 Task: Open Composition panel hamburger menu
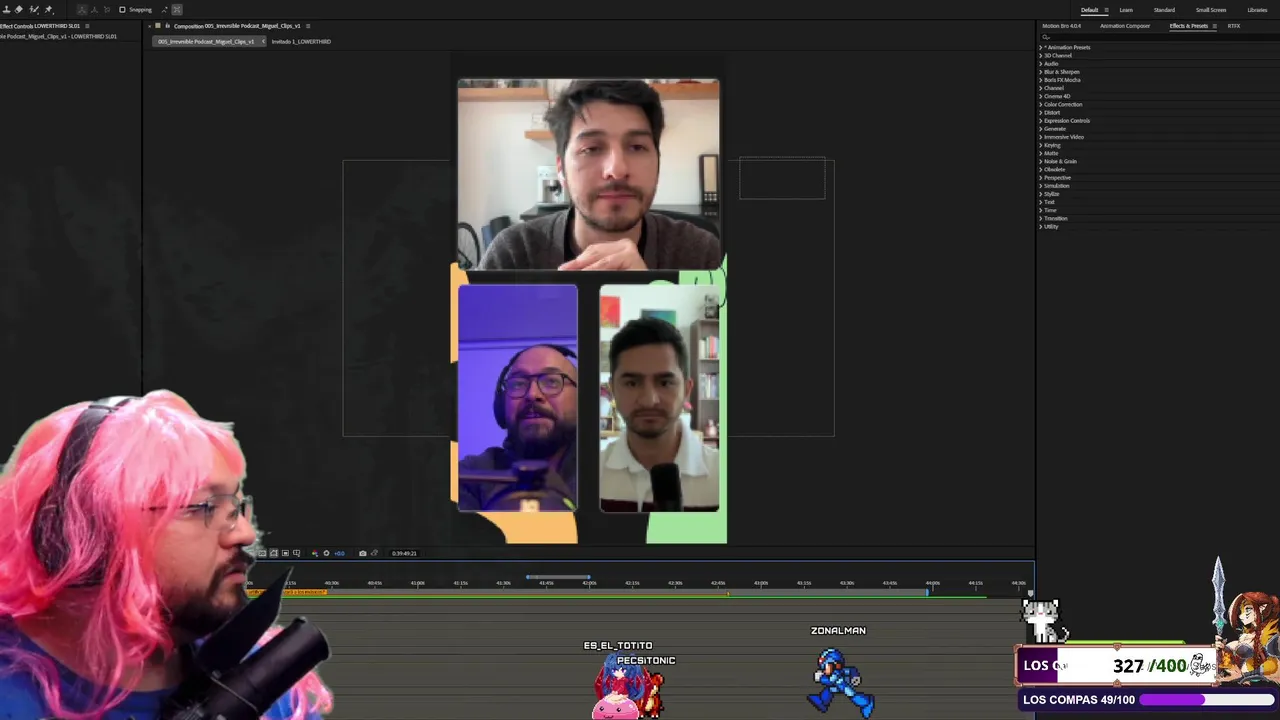[x=308, y=26]
